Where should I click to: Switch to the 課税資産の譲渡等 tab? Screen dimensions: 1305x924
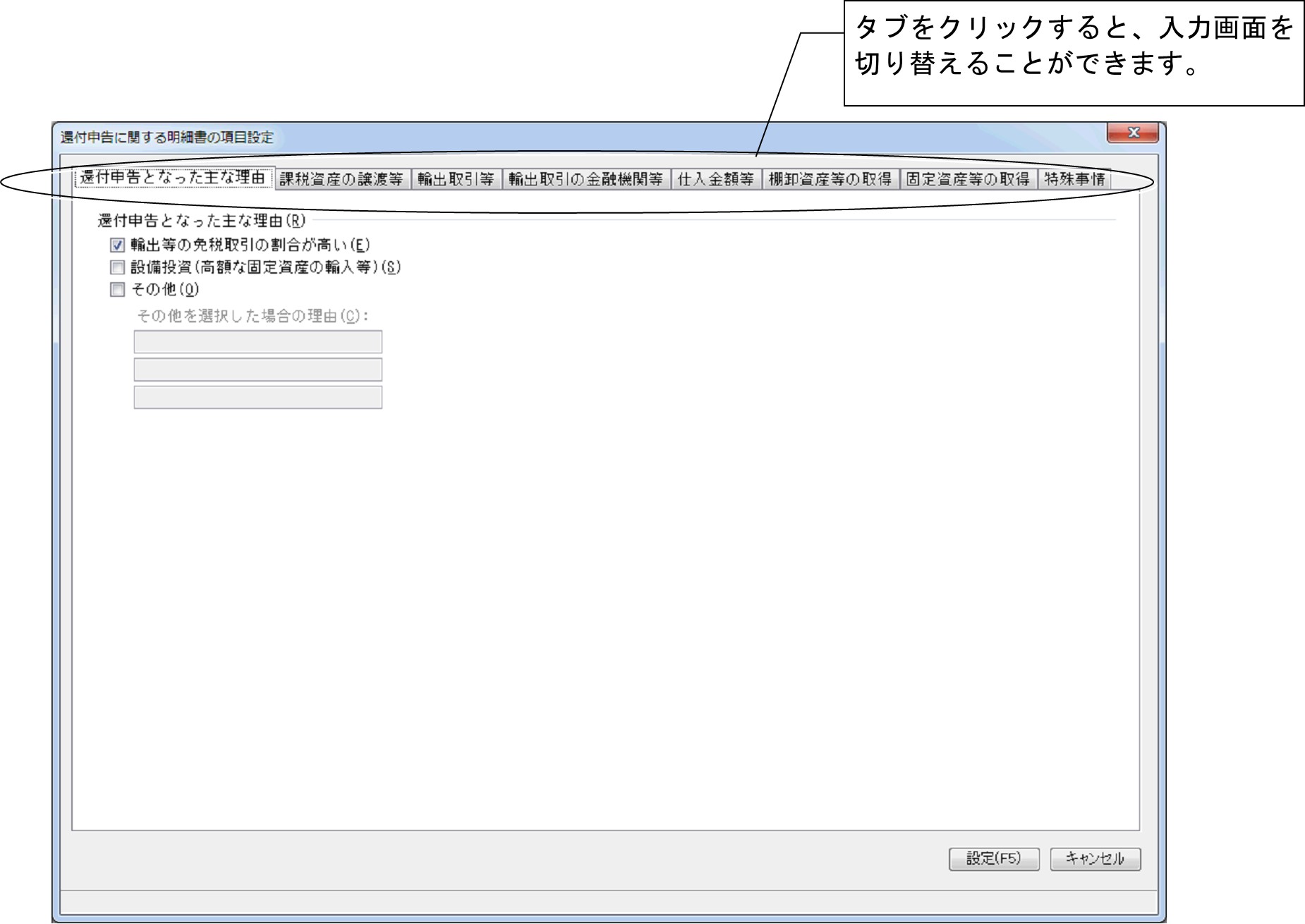(341, 180)
